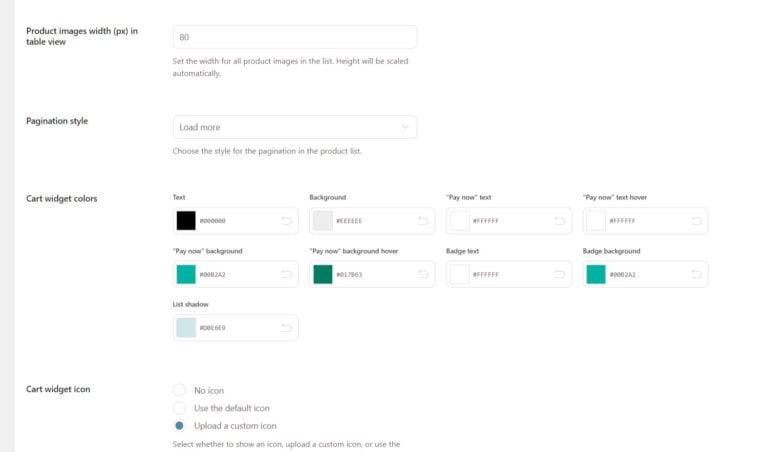This screenshot has height=452, width=769.
Task: Click the Load more dropdown chevron
Action: (405, 127)
